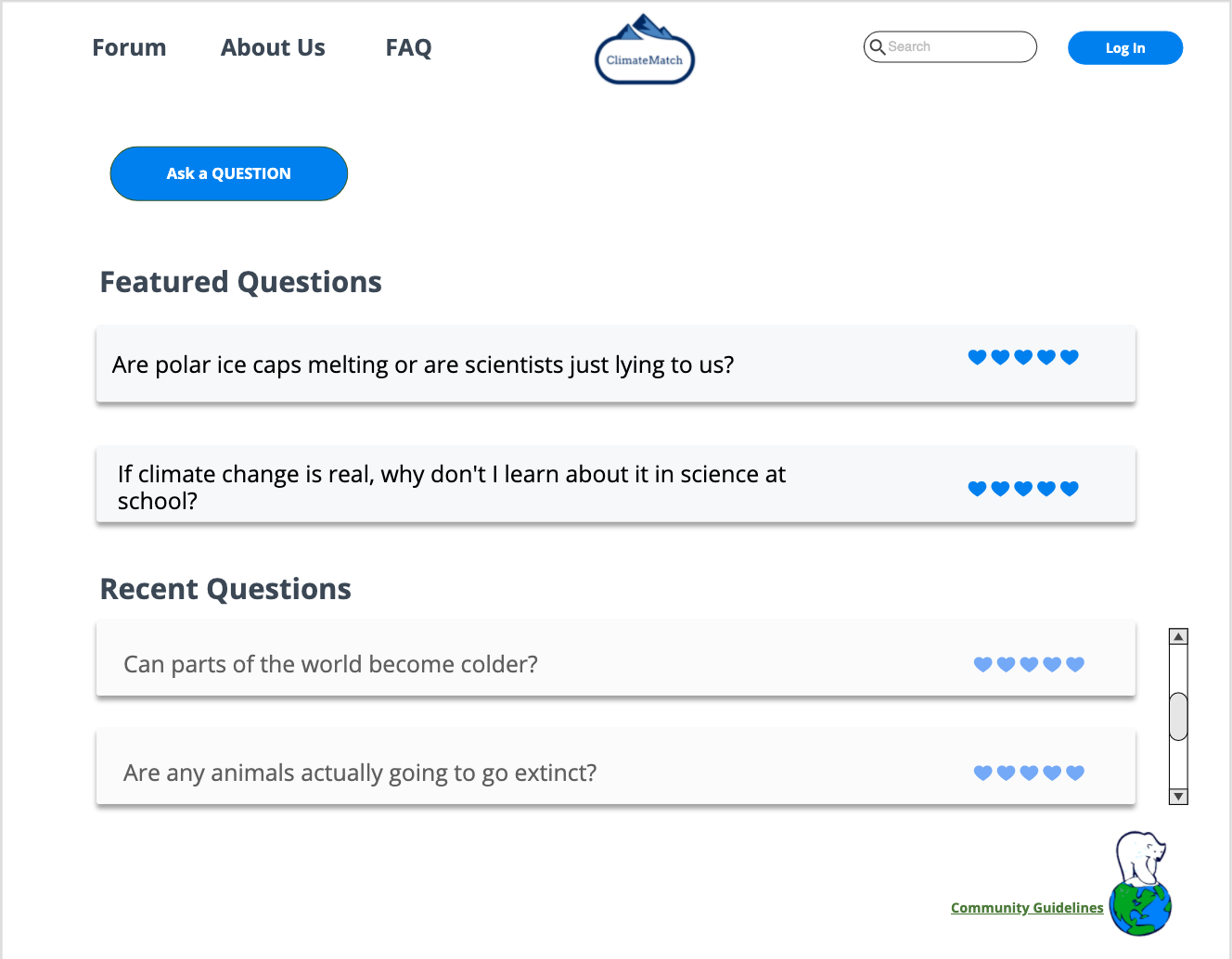Open question about learning climate change at school
Screen dimensions: 1232x959
(x=451, y=487)
